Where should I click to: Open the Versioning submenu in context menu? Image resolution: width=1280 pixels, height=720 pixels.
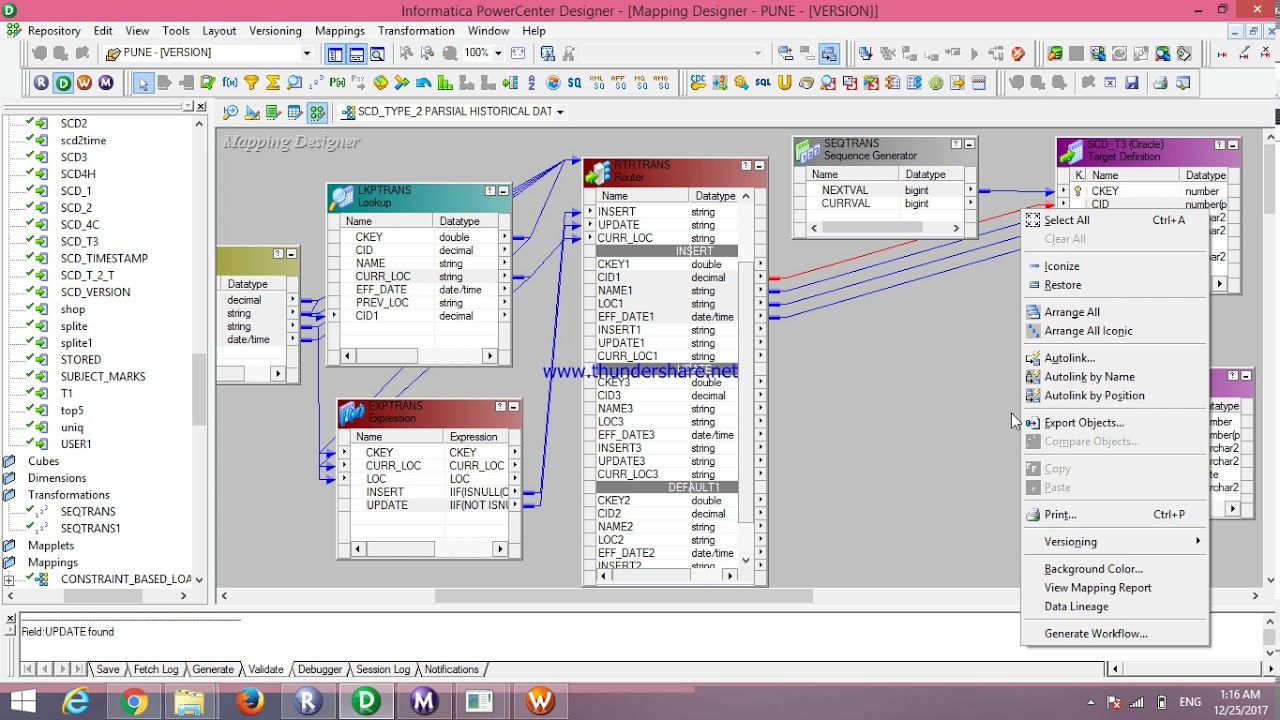pyautogui.click(x=1115, y=542)
